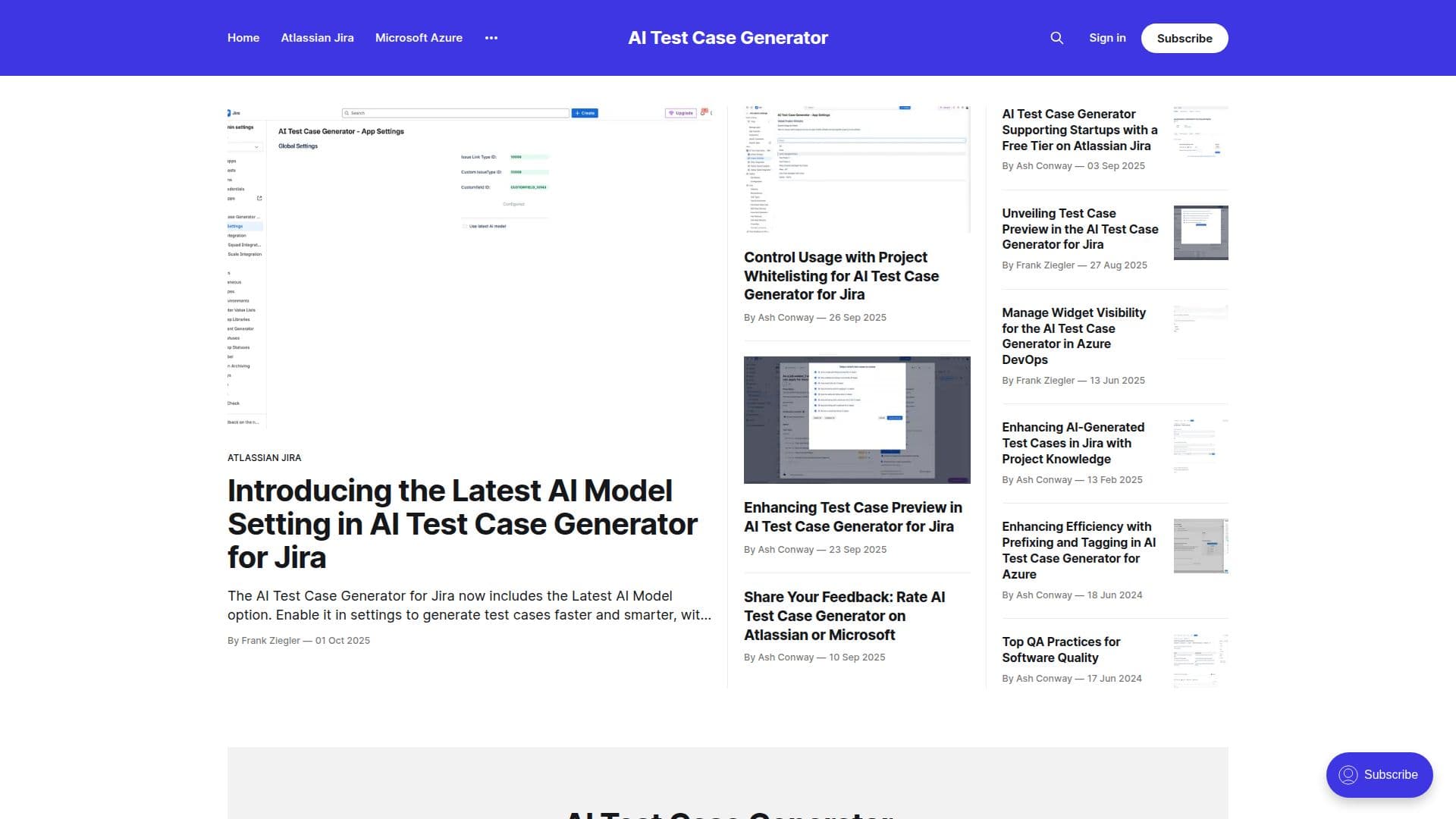1456x819 pixels.
Task: Open Supporting Startups with a Free Tier article
Action: 1080,130
